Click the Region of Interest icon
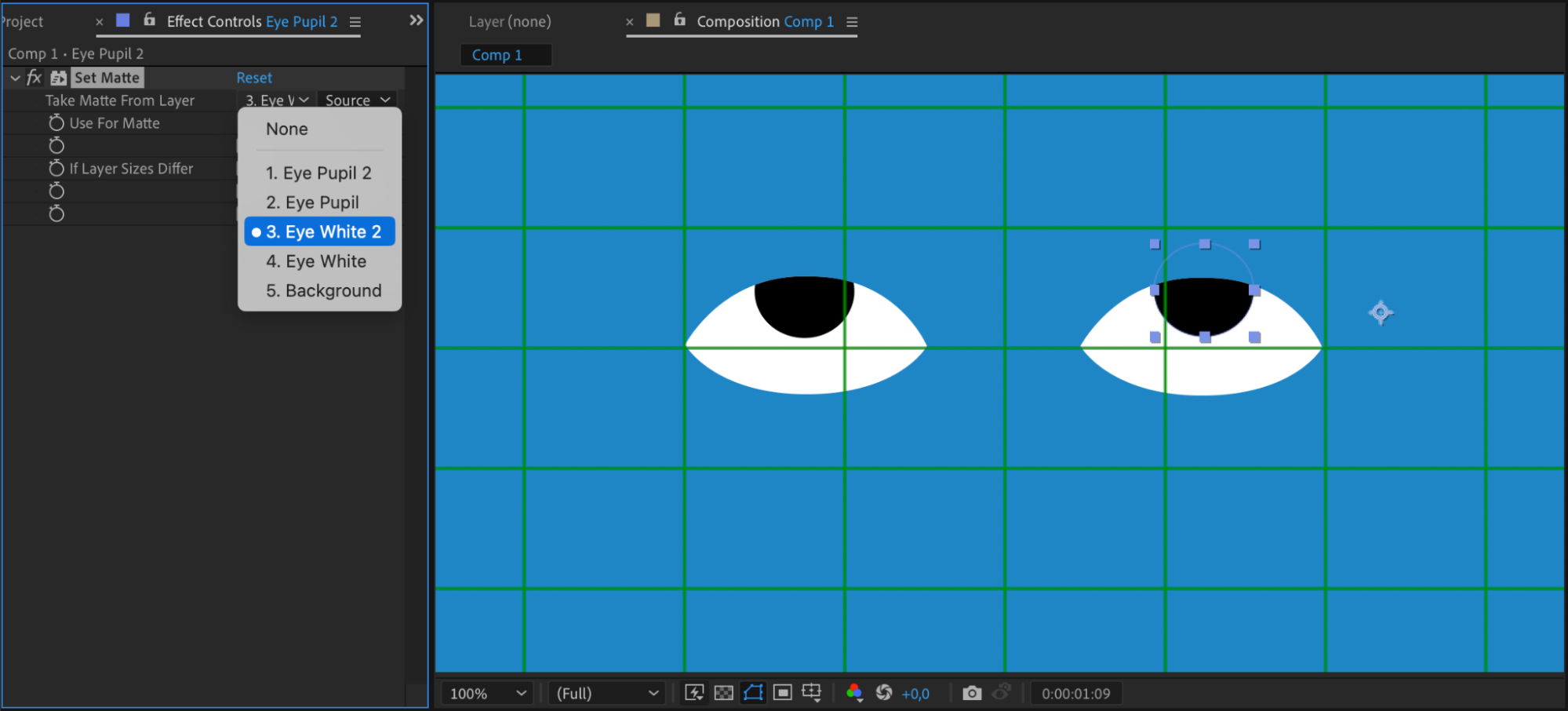Image resolution: width=1568 pixels, height=711 pixels. coord(782,693)
